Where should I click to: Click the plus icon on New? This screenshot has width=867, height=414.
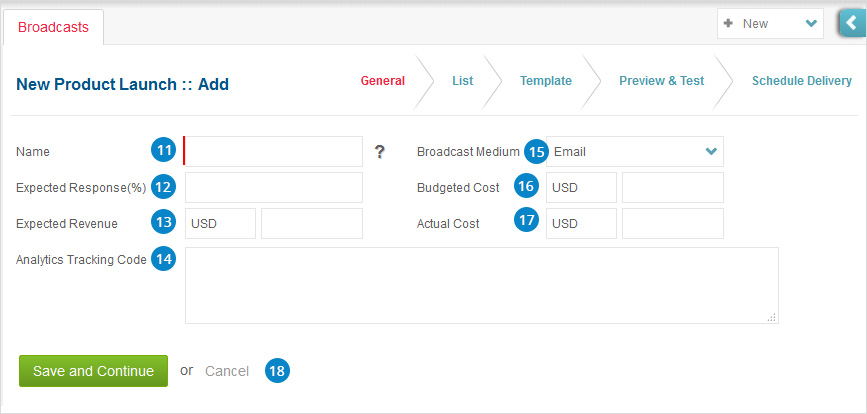point(728,23)
